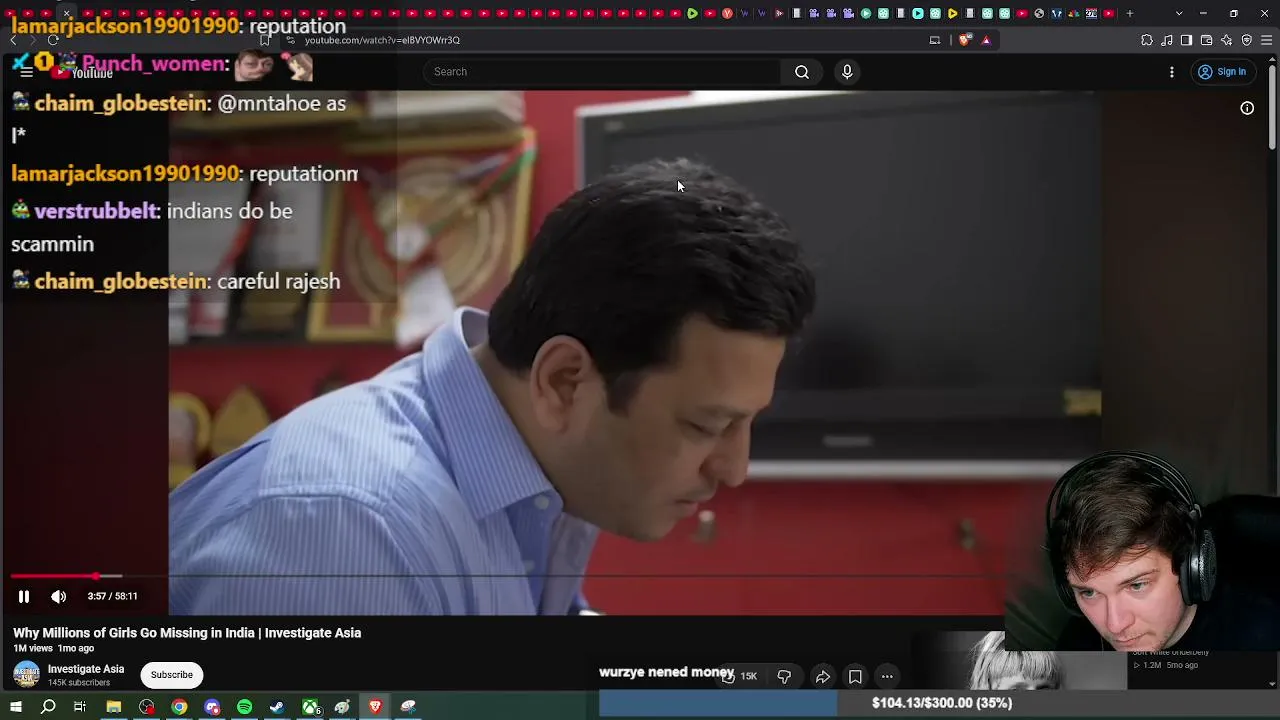Click the video title text

(187, 633)
